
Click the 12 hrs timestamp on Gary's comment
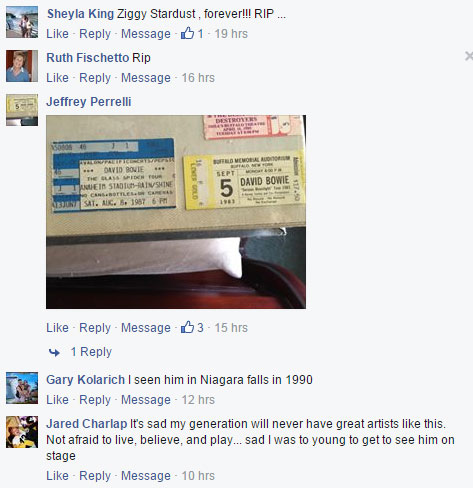click(x=198, y=400)
